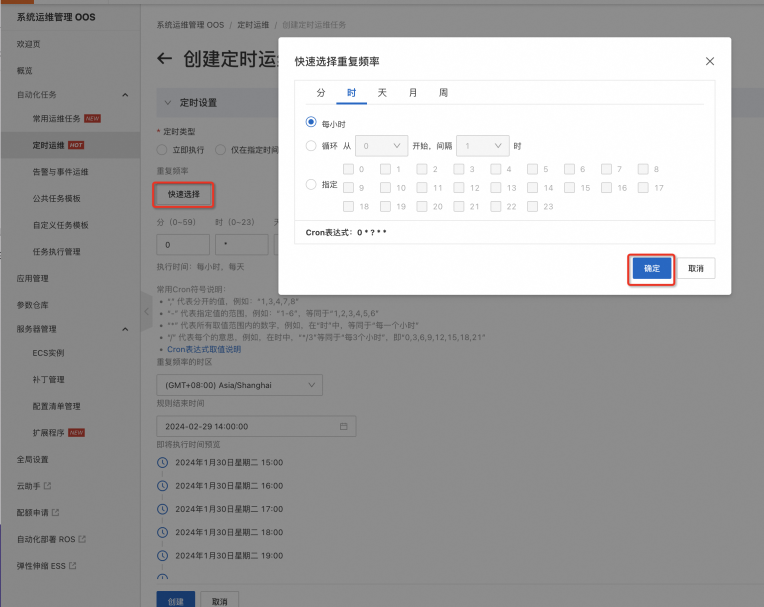Open 常用运维任务 in sidebar
This screenshot has height=607, width=764.
(x=57, y=118)
